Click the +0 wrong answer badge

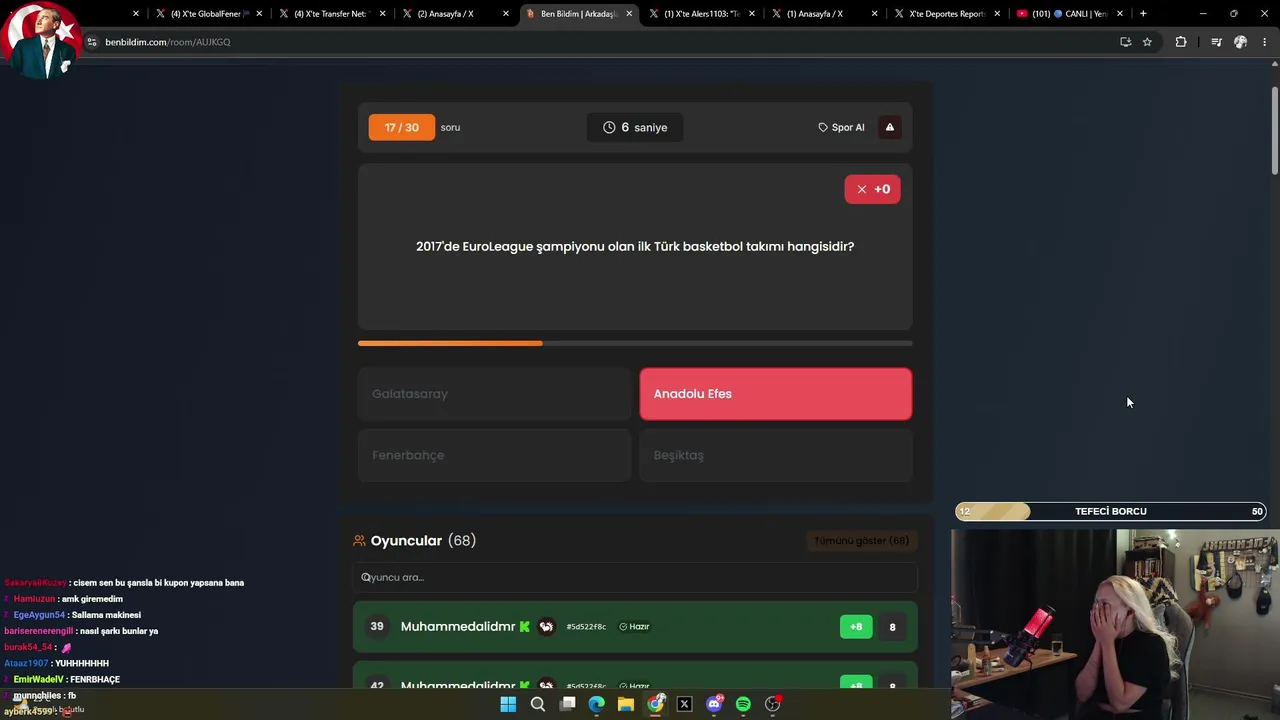[873, 189]
